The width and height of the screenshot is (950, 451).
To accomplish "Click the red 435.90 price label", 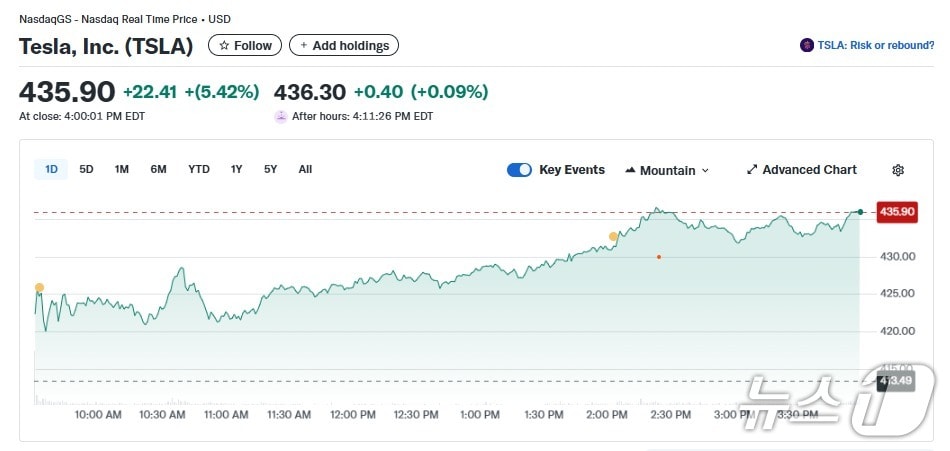I will coord(895,211).
